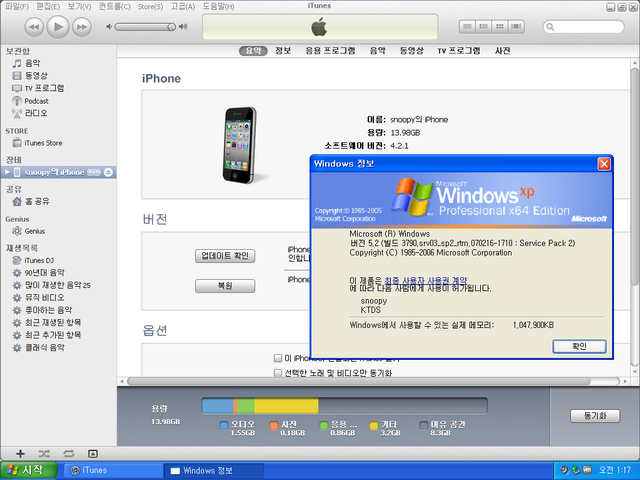Adjust the volume slider knob
This screenshot has width=640, height=480.
point(171,27)
